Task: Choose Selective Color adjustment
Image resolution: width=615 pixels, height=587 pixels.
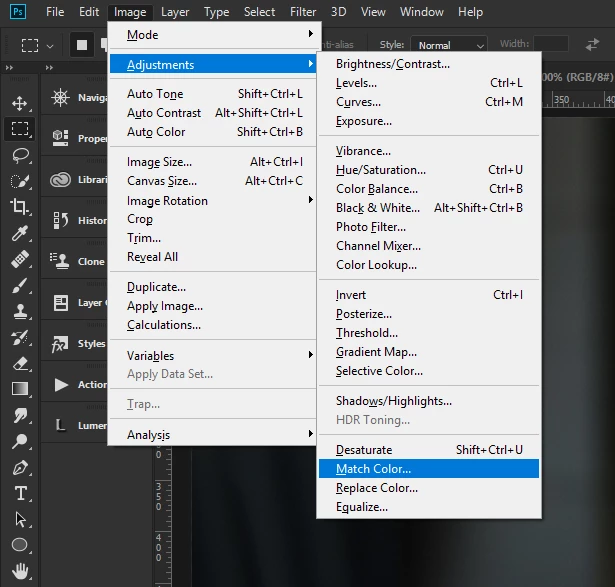Action: coord(429,371)
